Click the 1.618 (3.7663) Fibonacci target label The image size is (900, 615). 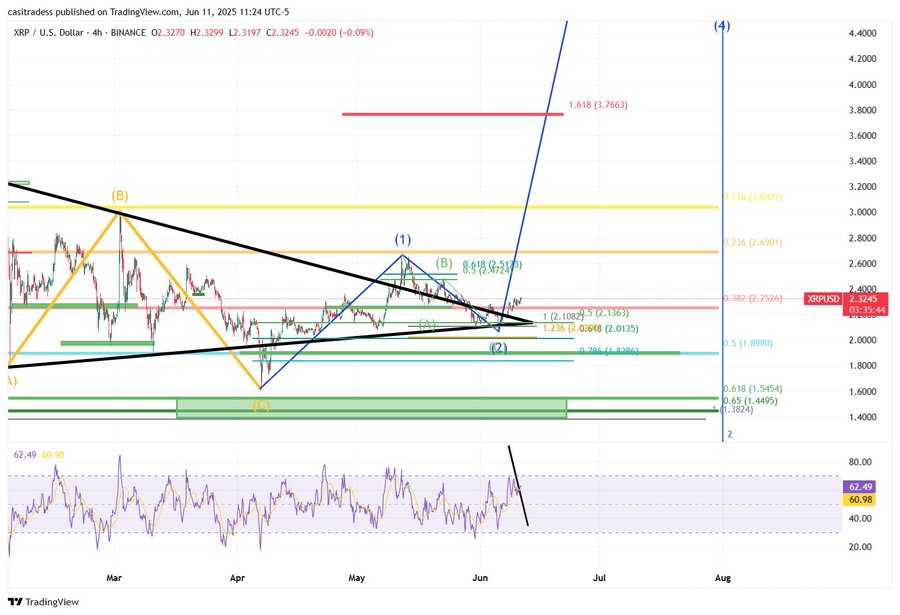tap(599, 103)
